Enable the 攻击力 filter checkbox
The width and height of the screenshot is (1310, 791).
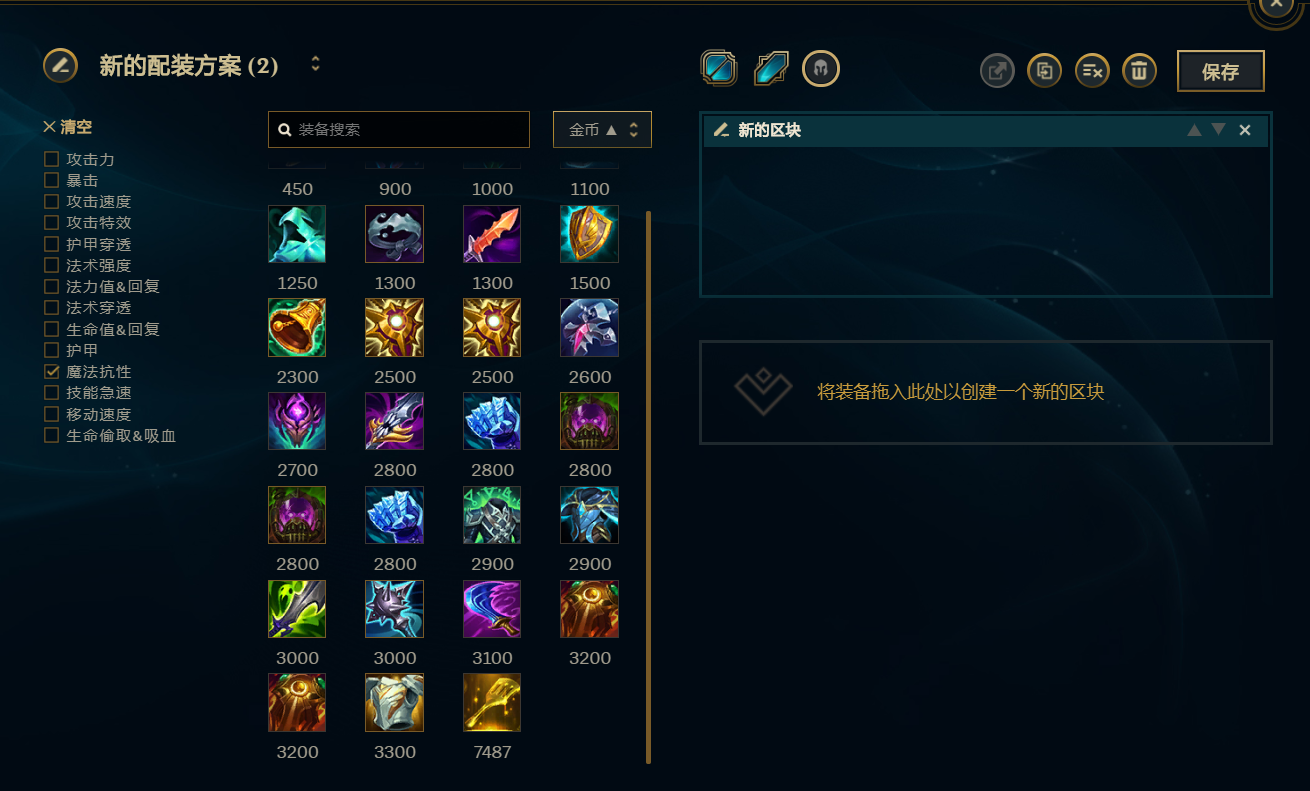(x=52, y=159)
